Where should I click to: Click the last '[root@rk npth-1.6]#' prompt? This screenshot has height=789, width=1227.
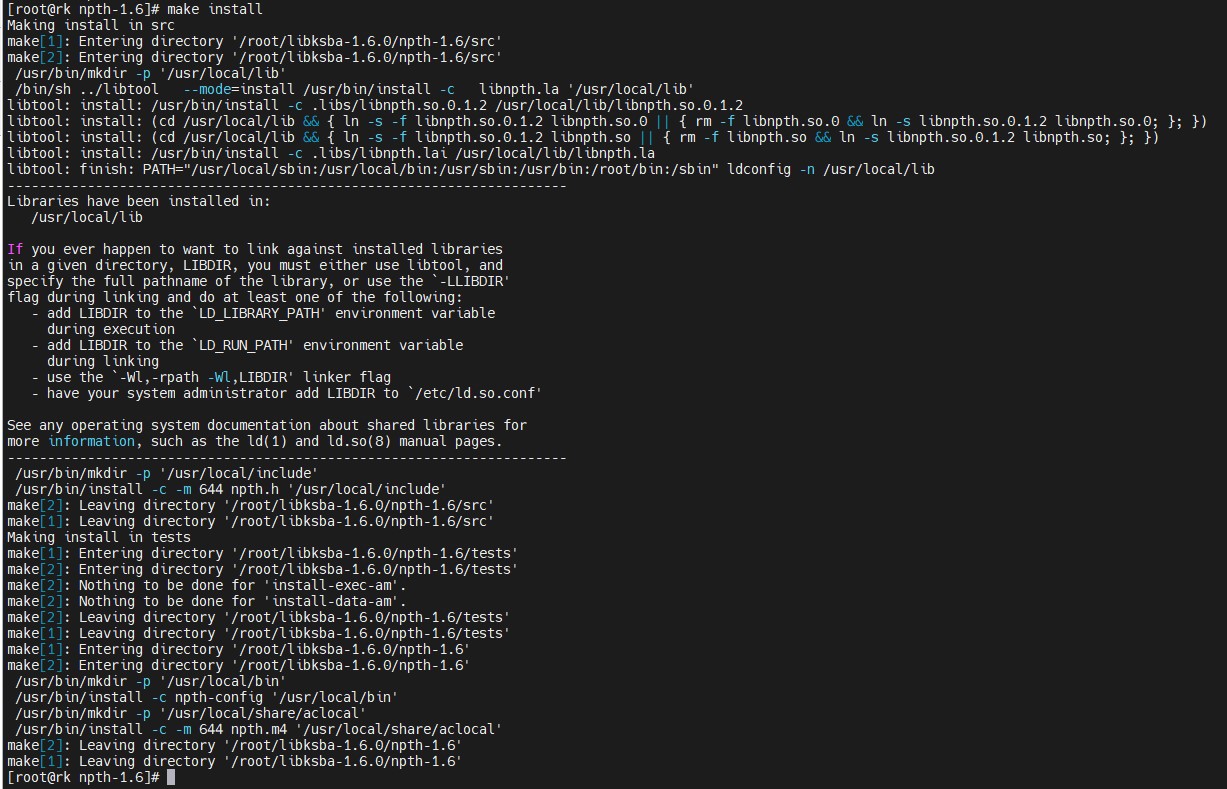(83, 777)
